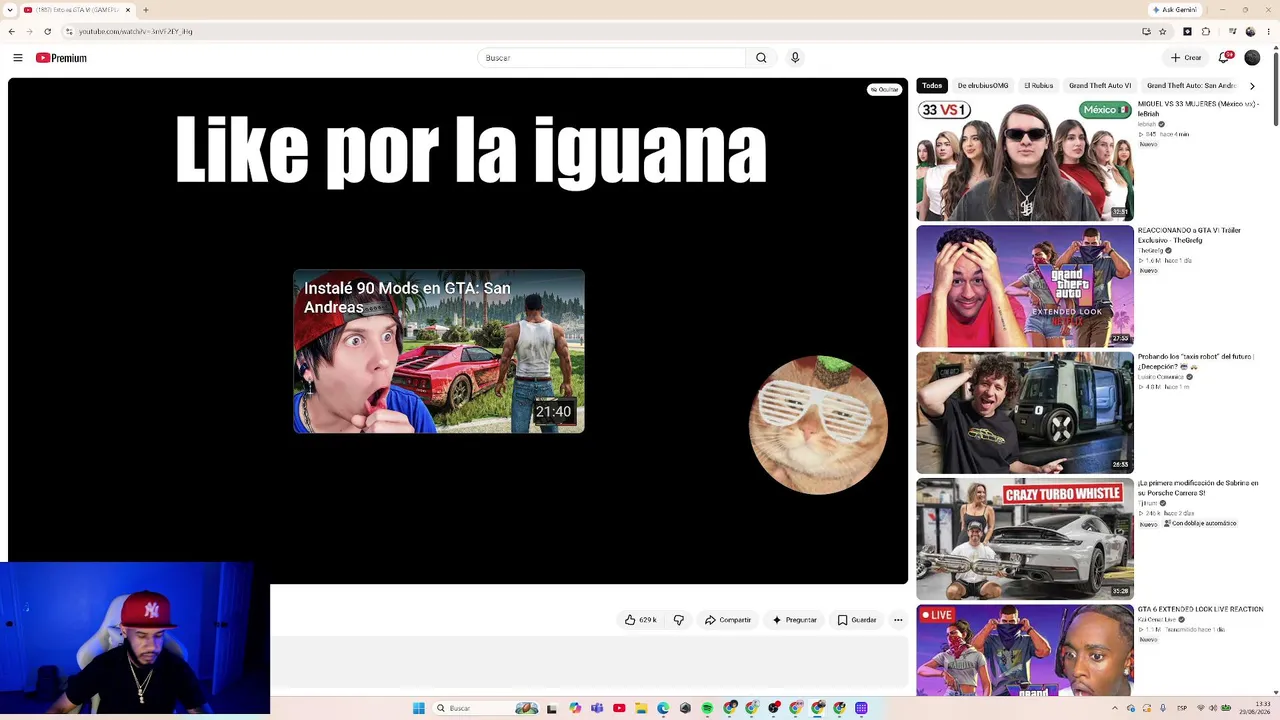The height and width of the screenshot is (720, 1280).
Task: Start voice search with the microphone
Action: pos(795,58)
